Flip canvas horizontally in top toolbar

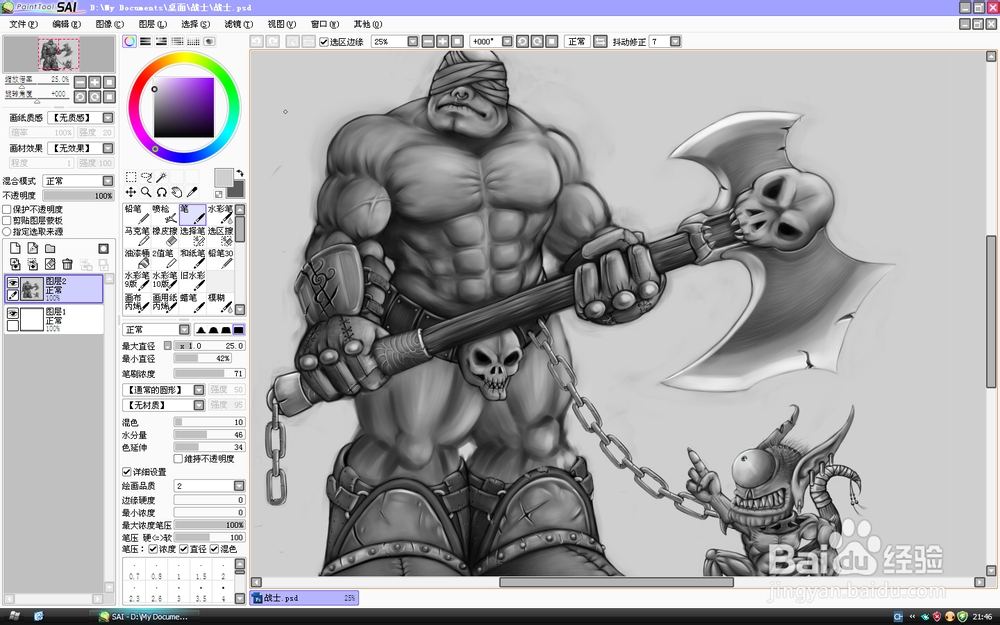pos(600,41)
